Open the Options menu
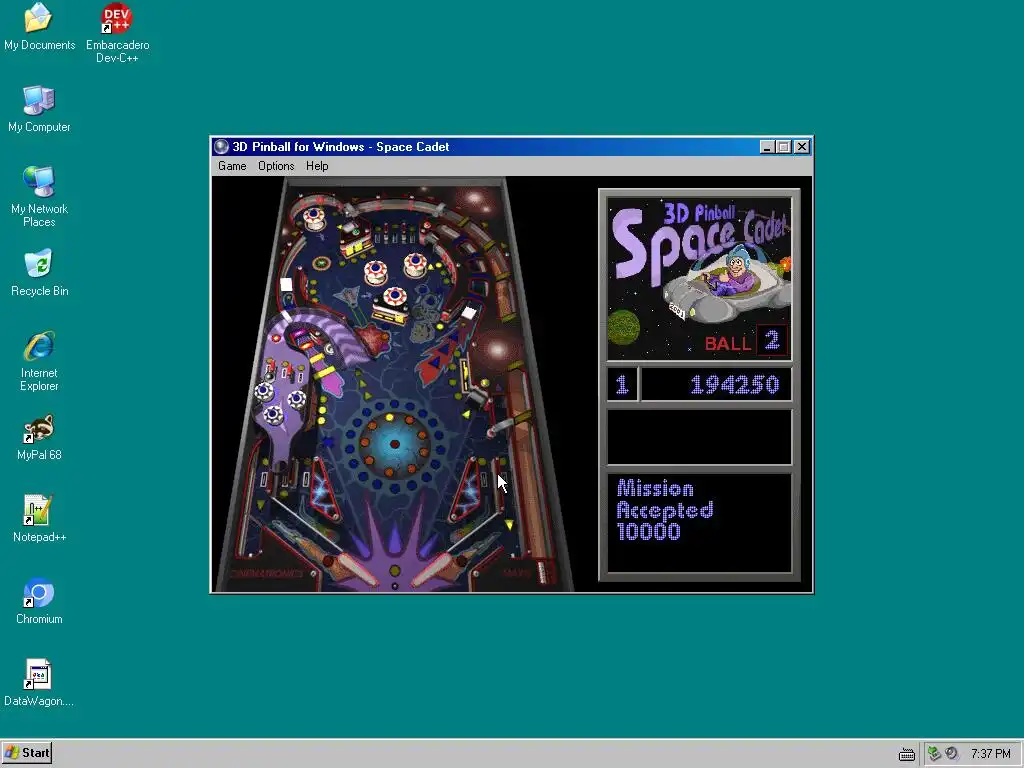 coord(276,166)
